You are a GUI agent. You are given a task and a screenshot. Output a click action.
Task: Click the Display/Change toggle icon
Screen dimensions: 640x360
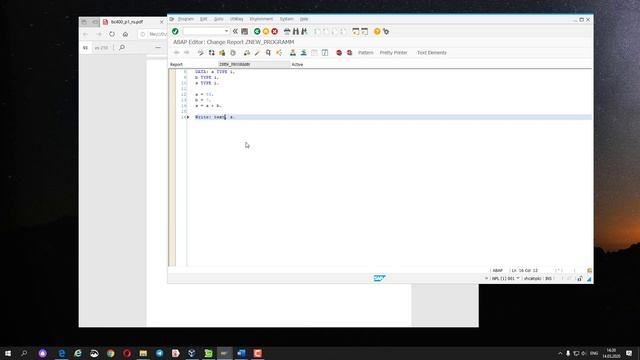coord(201,53)
